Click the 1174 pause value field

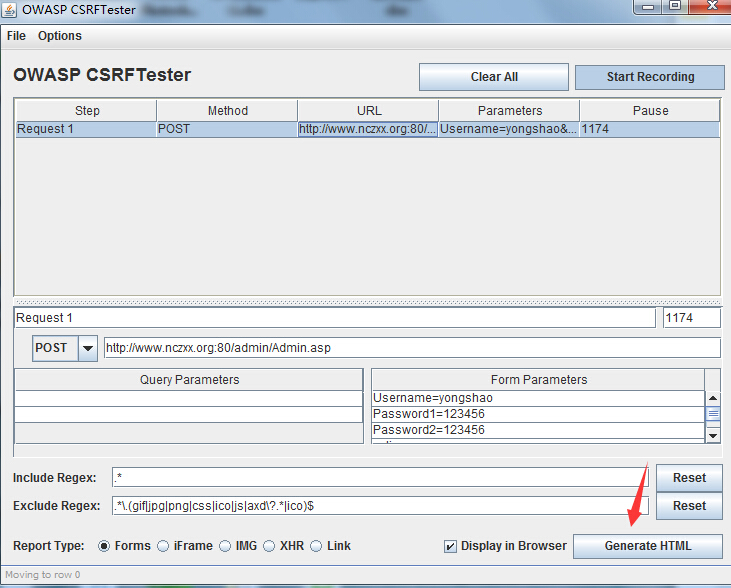pyautogui.click(x=692, y=318)
